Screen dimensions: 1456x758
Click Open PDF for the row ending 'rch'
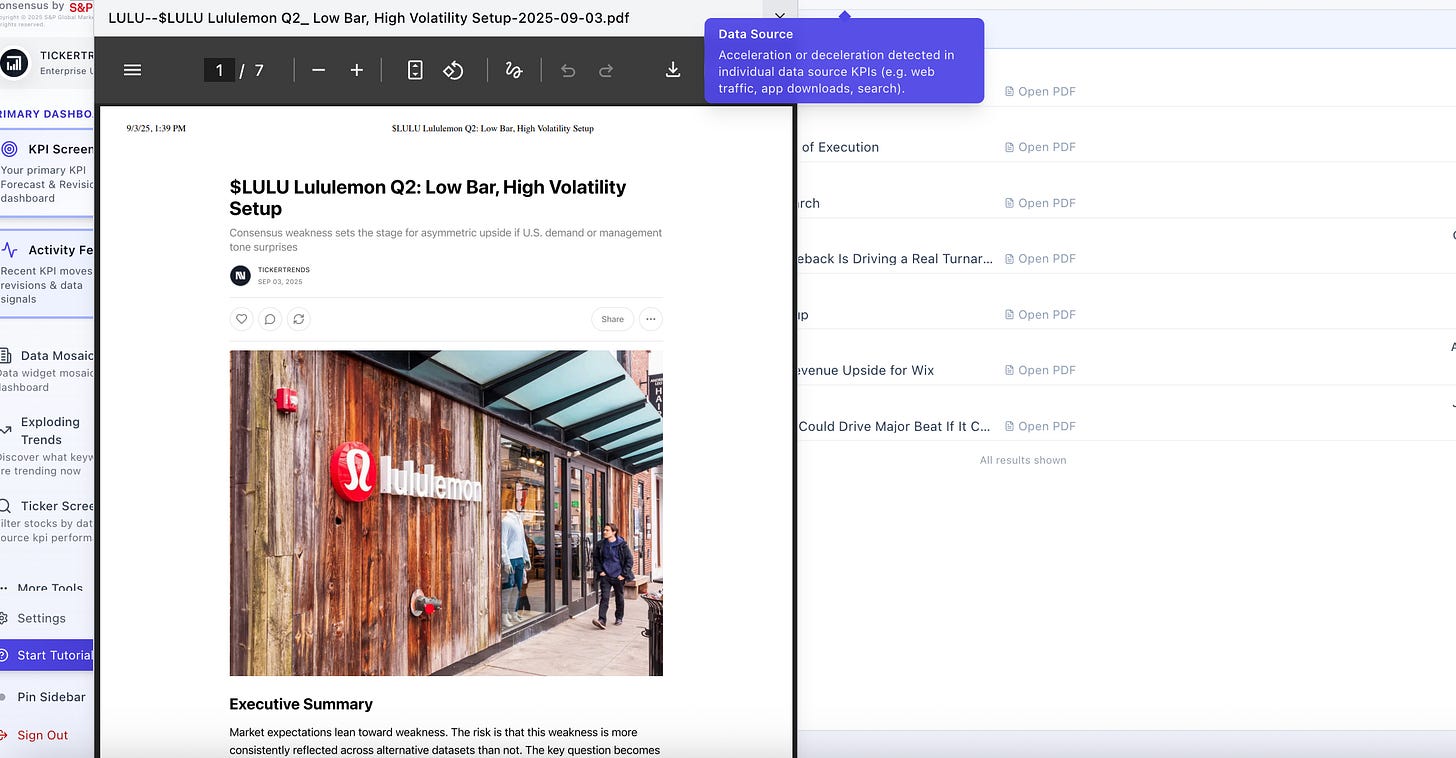coord(1040,203)
